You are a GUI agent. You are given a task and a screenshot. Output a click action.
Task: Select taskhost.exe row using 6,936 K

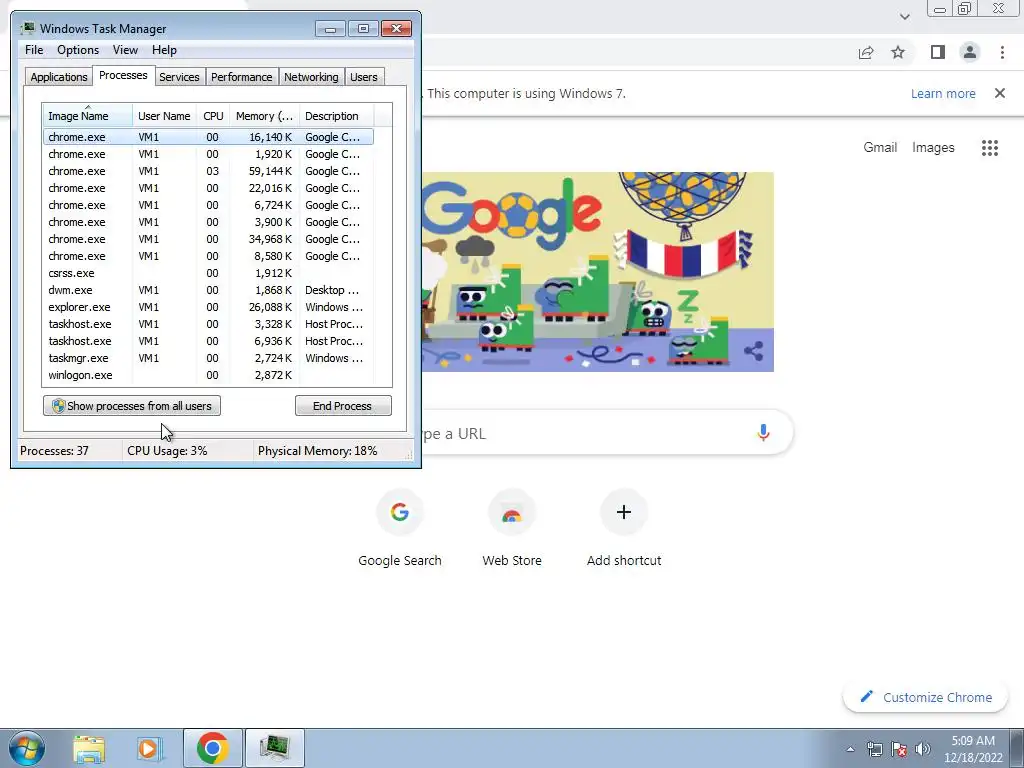[209, 341]
